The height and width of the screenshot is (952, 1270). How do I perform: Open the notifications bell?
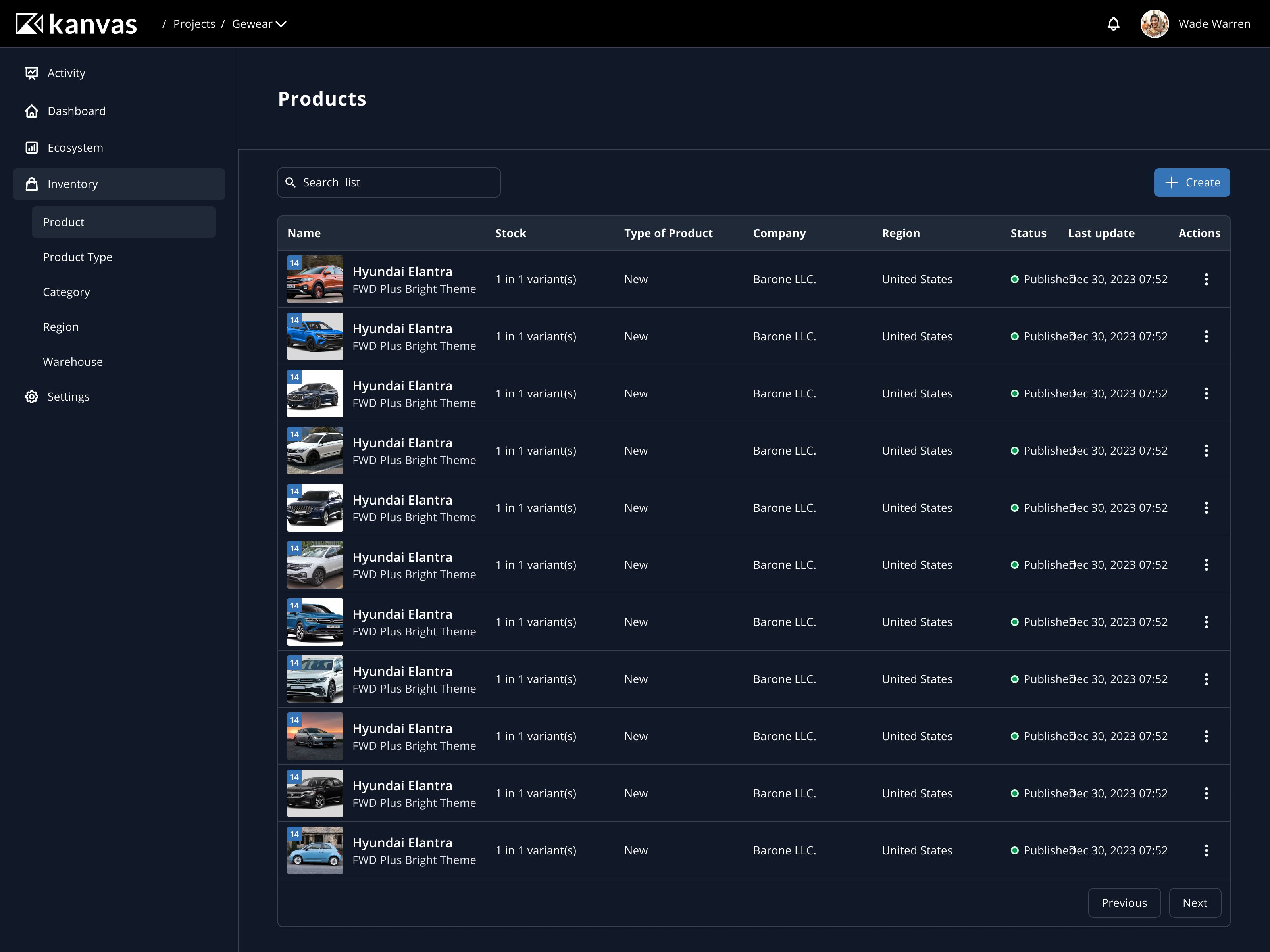click(x=1113, y=24)
